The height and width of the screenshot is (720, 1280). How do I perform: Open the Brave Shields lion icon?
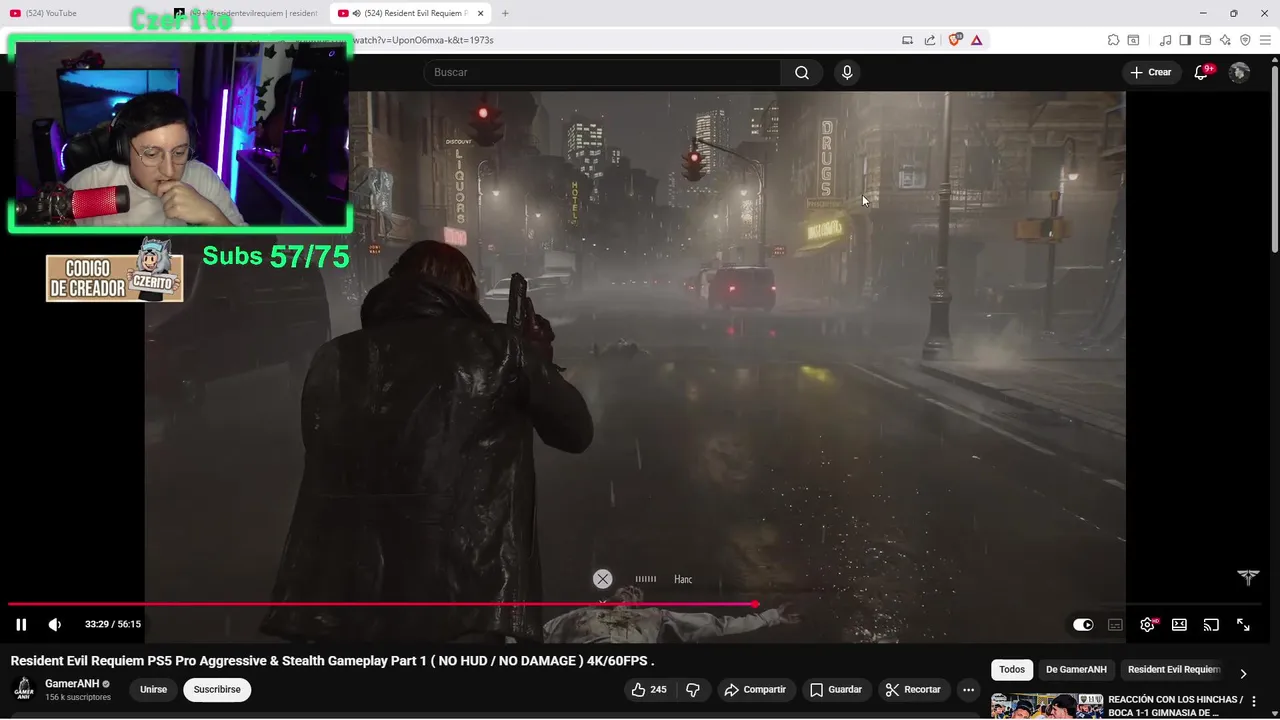coord(954,40)
